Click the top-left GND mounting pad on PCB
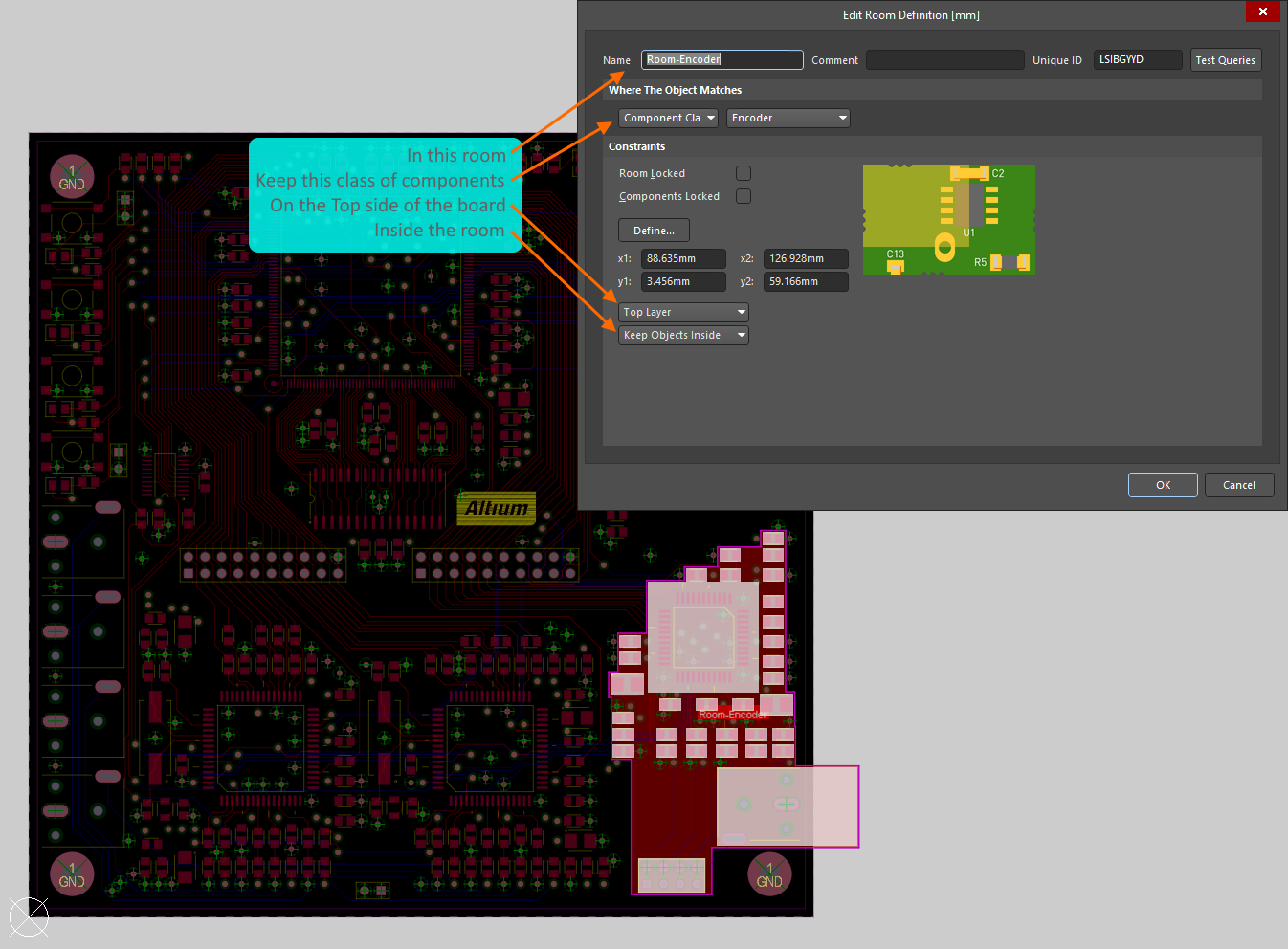Image resolution: width=1288 pixels, height=949 pixels. coord(72,177)
